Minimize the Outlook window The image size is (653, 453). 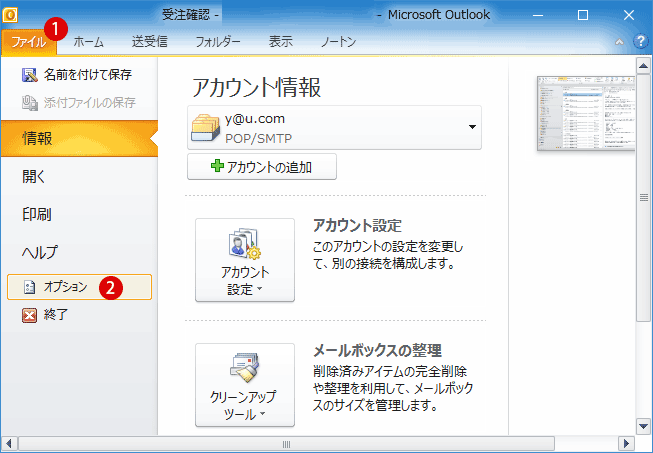(538, 15)
